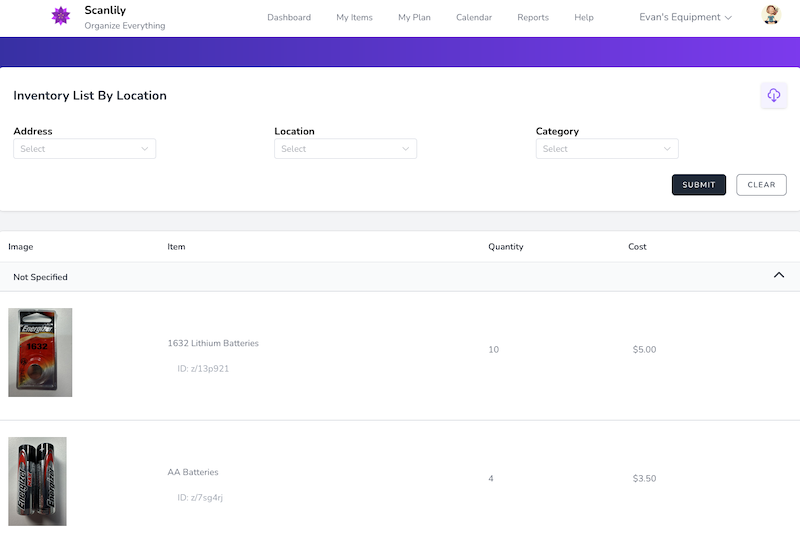The height and width of the screenshot is (538, 800).
Task: Click the AA Batteries product image
Action: point(37,481)
